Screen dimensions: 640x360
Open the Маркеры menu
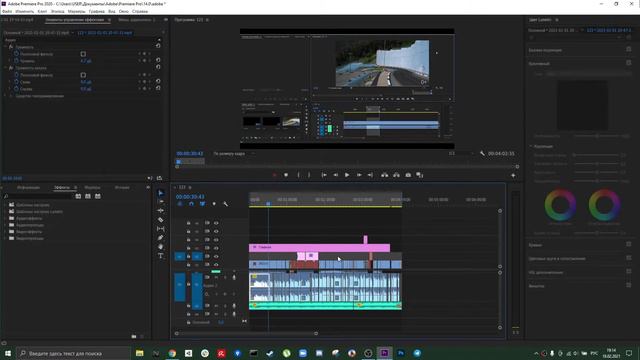[x=76, y=11]
